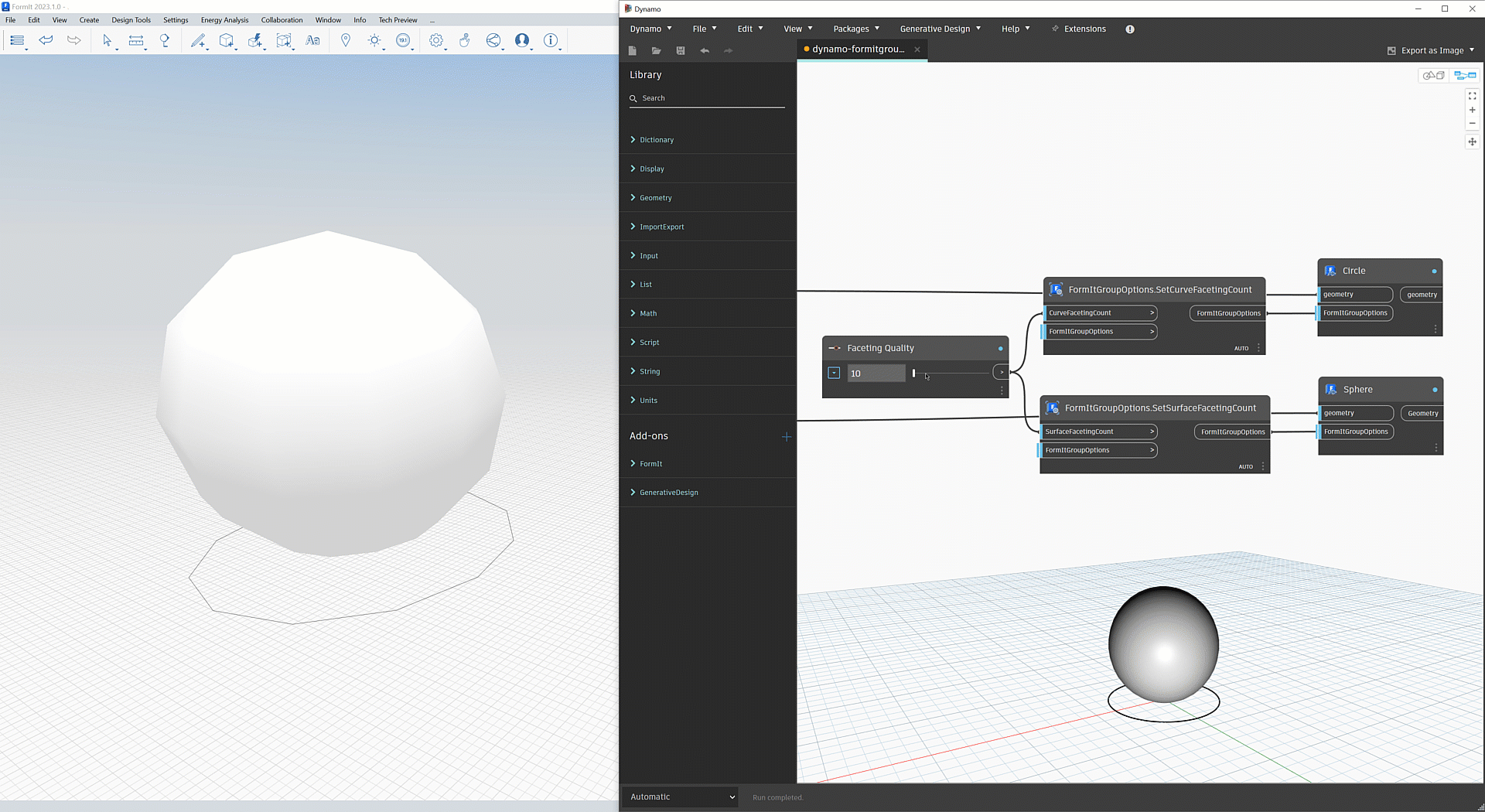This screenshot has height=812, width=1485.
Task: Click the FormIt info circle icon
Action: (x=550, y=40)
